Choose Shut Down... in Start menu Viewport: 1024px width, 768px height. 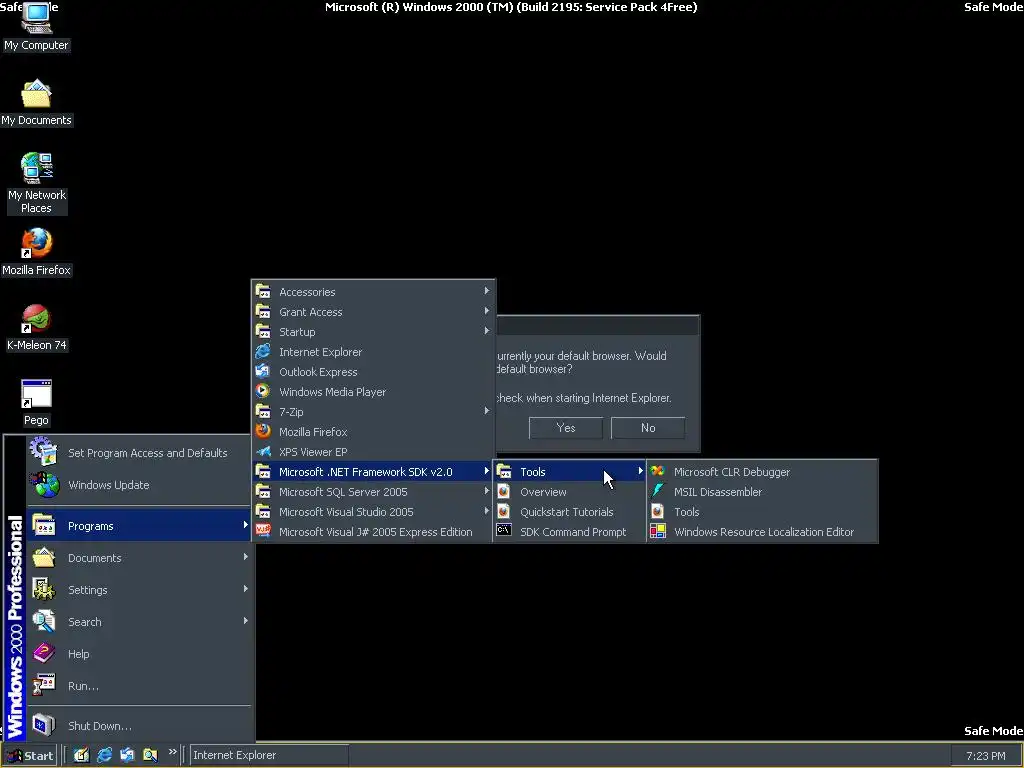(138, 726)
